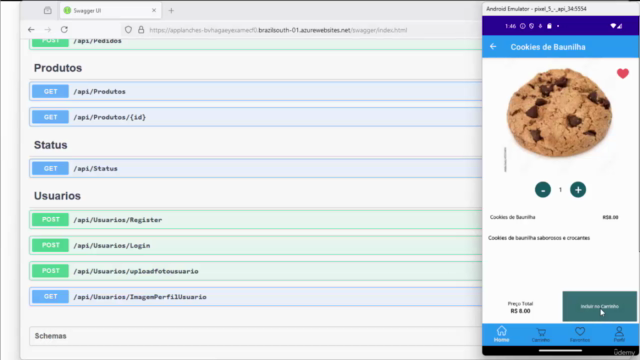Tap the Wi-Fi status icon in emulator
The height and width of the screenshot is (360, 640).
[x=613, y=26]
